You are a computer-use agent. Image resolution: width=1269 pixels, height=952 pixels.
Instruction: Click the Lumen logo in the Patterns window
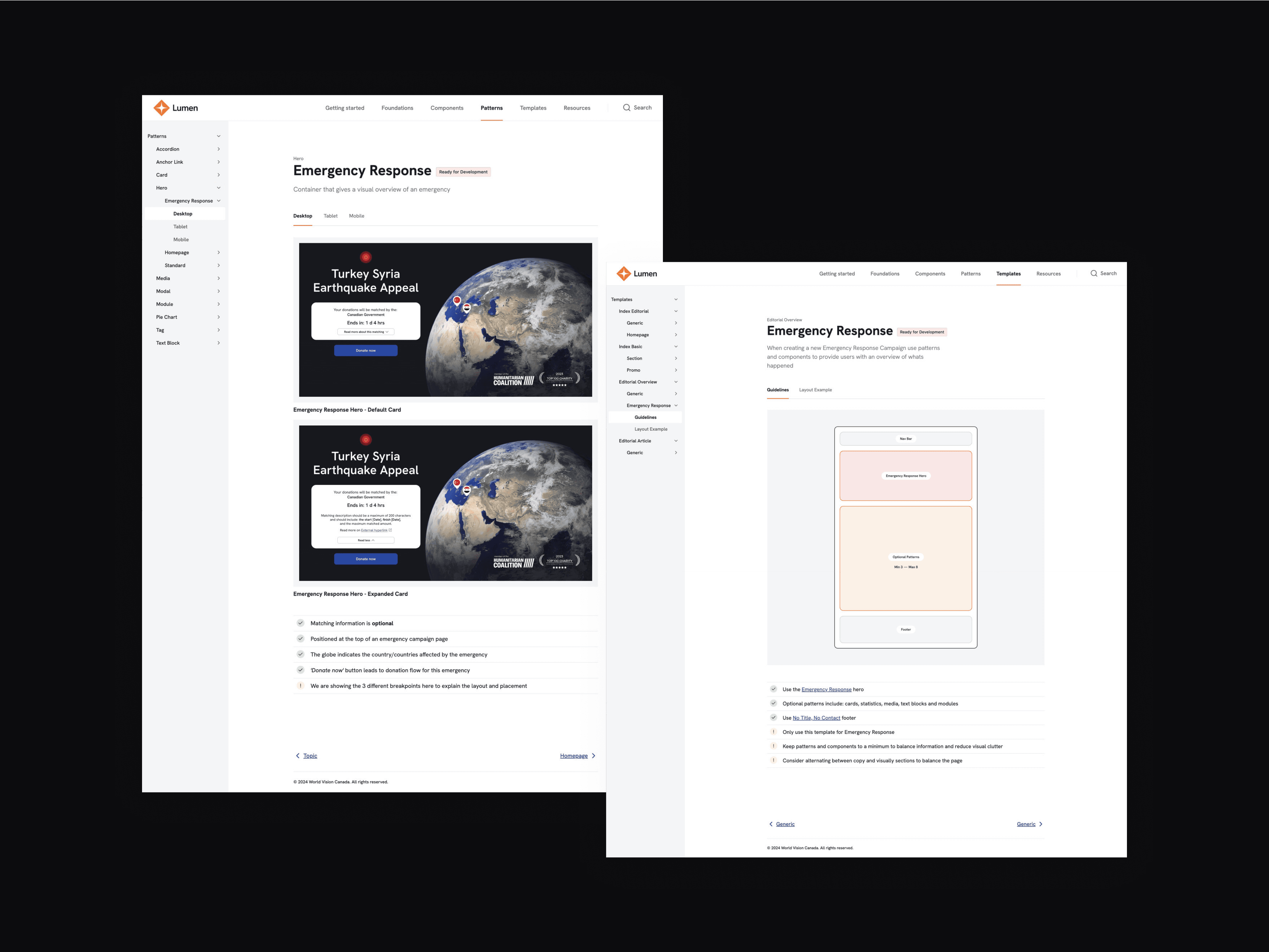(175, 108)
